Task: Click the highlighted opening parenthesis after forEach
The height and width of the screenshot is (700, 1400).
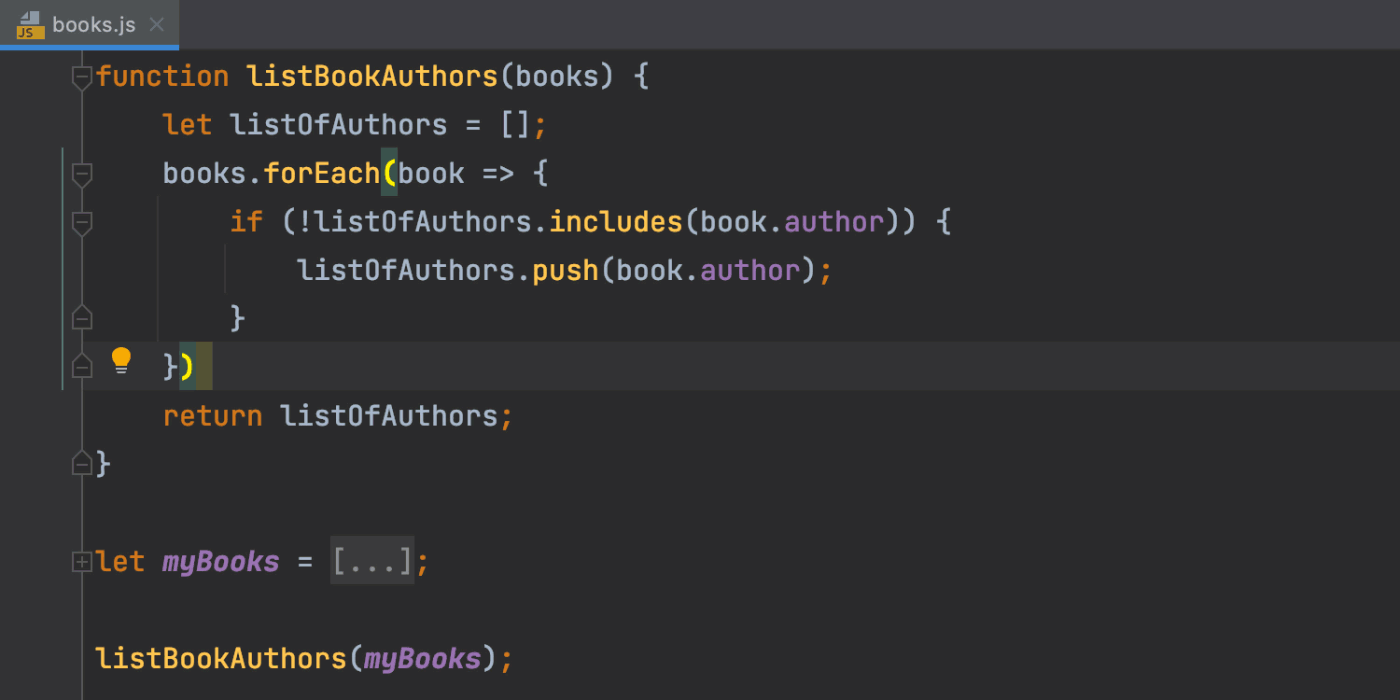Action: click(x=389, y=174)
